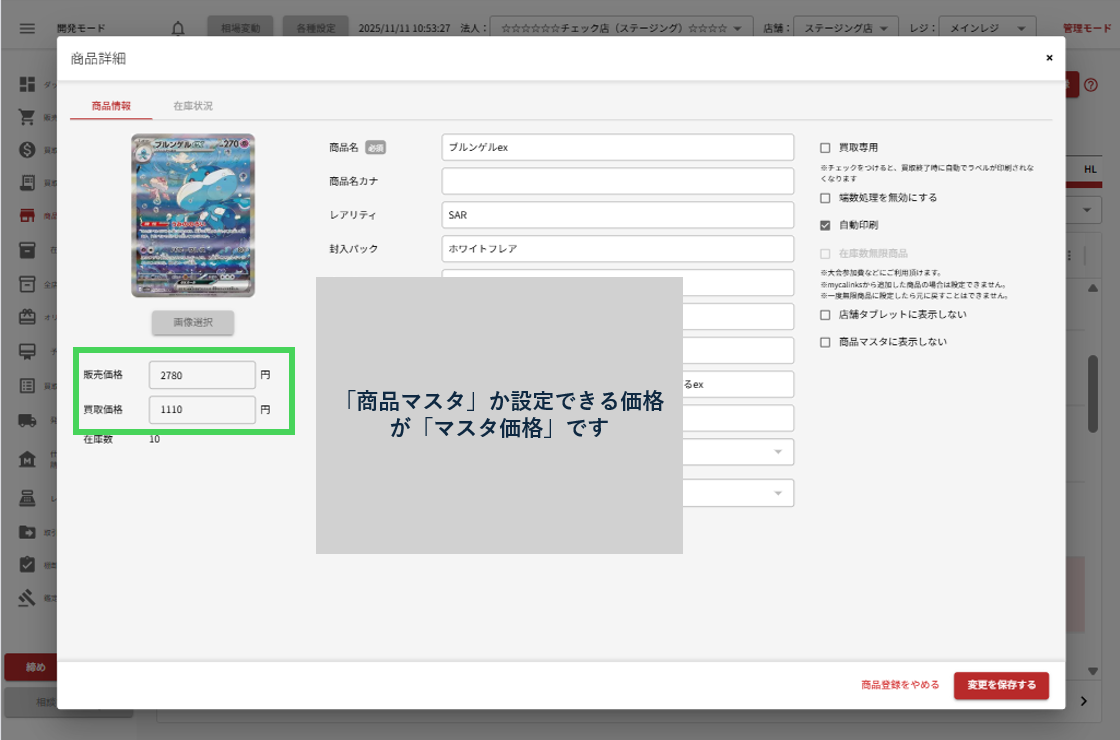Click the 商品登録をやめる link
The image size is (1120, 740).
coord(900,685)
